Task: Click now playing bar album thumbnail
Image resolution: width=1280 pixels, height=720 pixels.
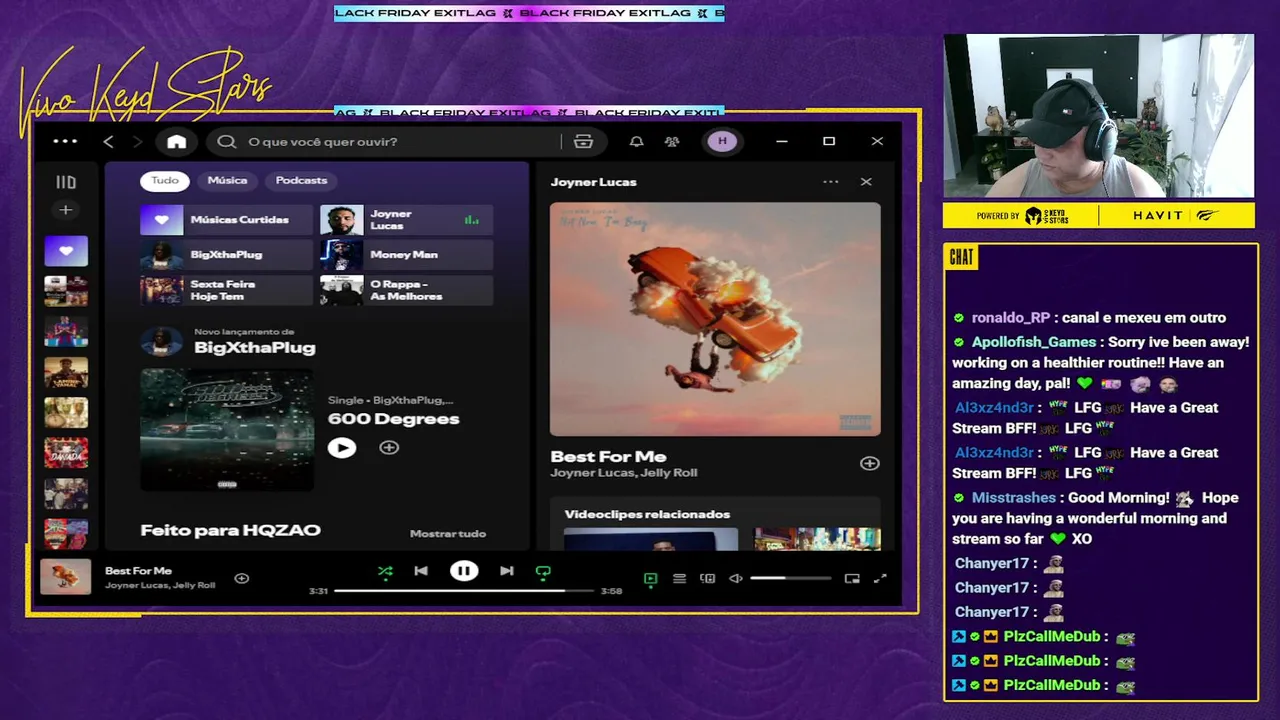Action: [x=66, y=577]
